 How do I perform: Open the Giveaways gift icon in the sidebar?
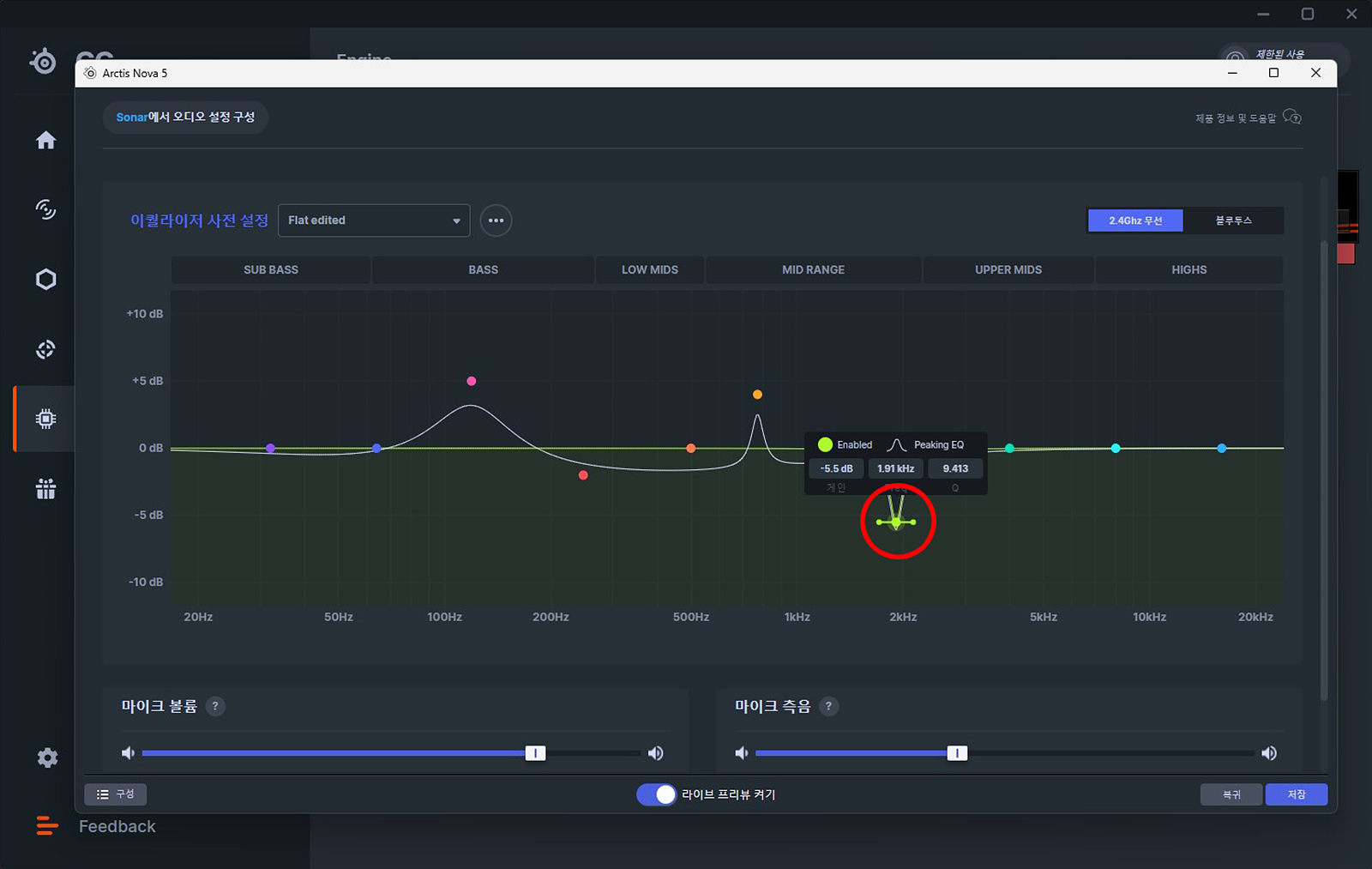[x=45, y=489]
